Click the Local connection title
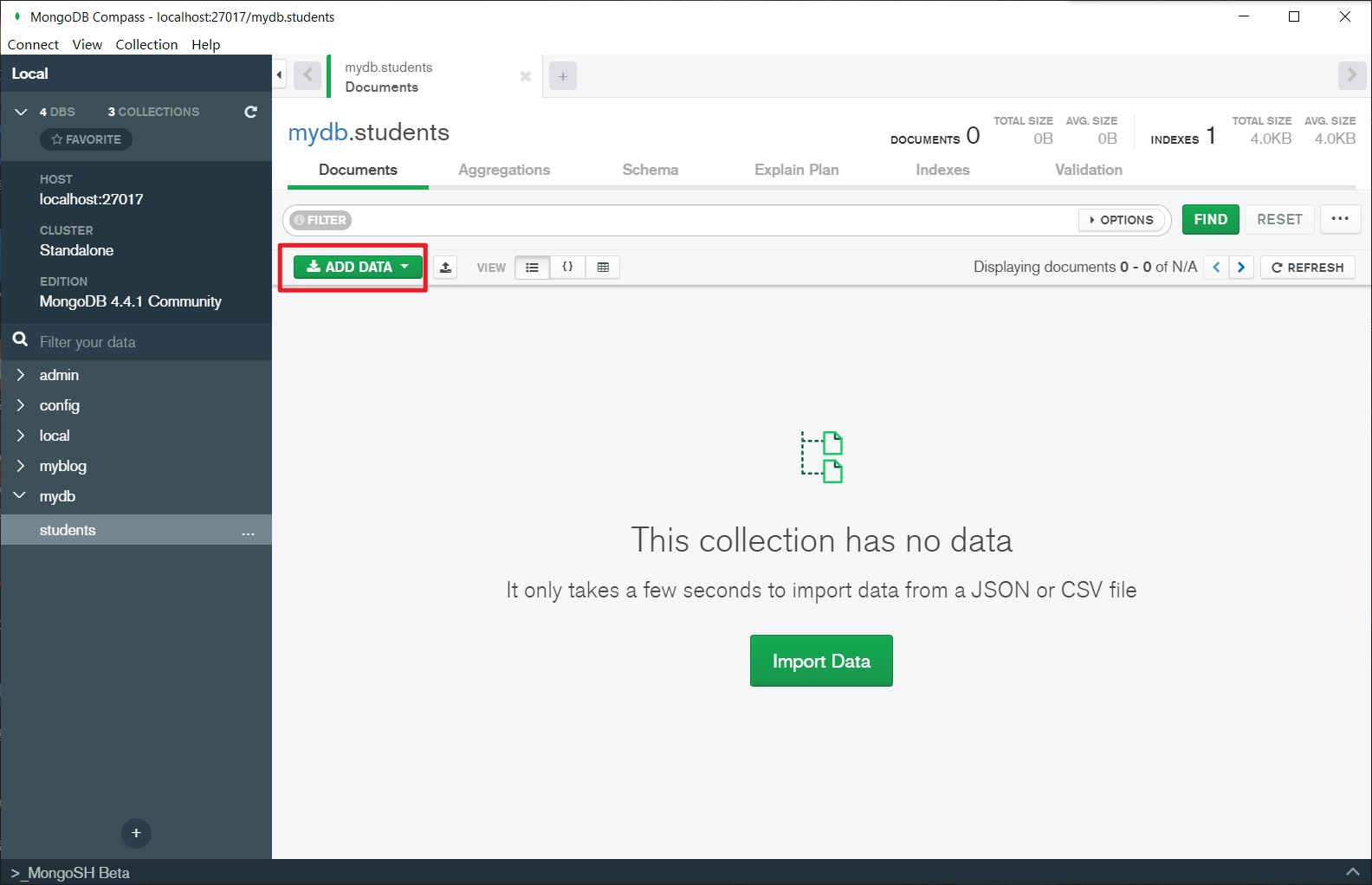 pyautogui.click(x=29, y=74)
